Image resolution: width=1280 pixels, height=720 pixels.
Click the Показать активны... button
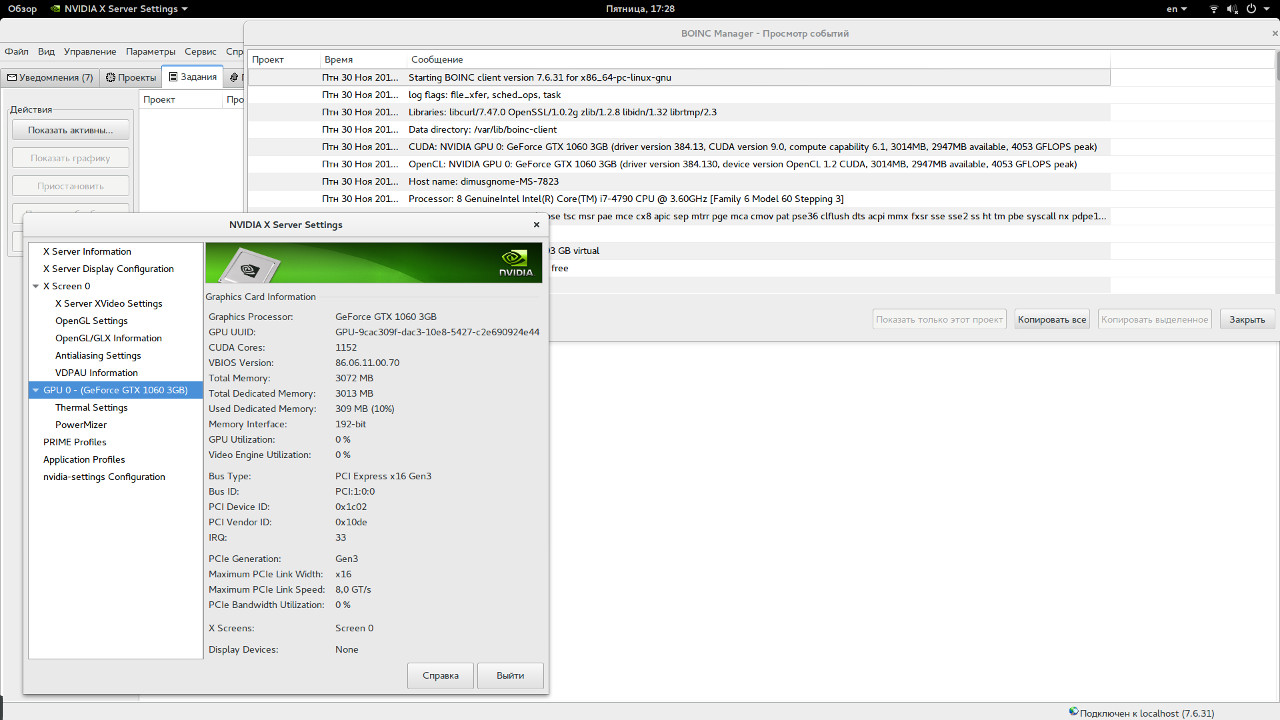click(x=71, y=130)
